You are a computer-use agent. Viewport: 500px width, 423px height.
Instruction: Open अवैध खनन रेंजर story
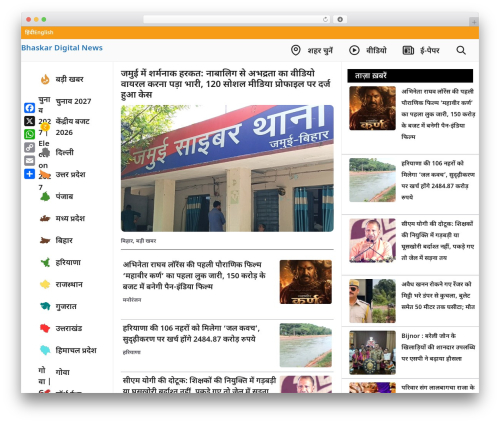point(438,295)
